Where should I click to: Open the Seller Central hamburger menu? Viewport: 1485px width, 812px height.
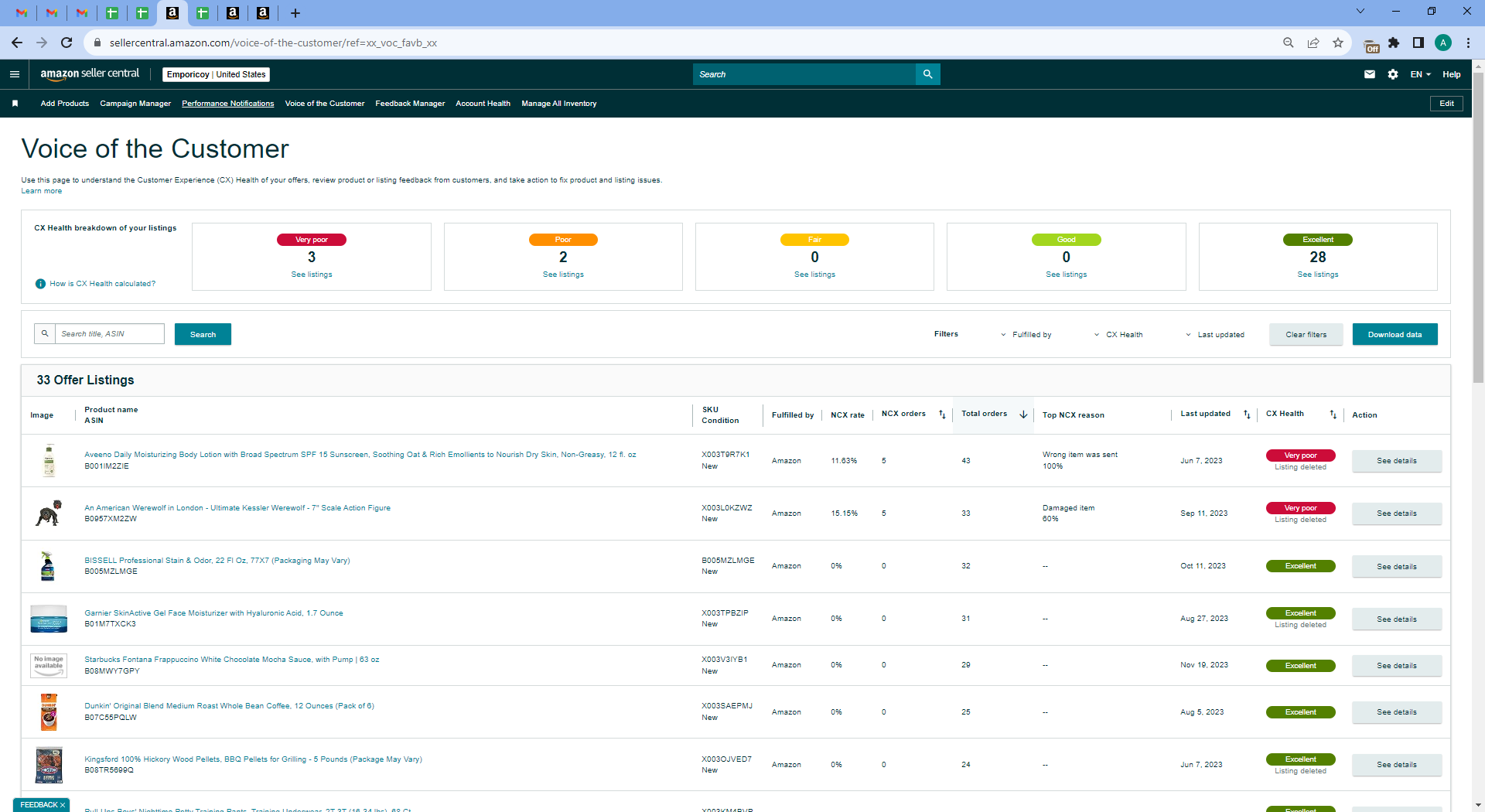tap(15, 74)
